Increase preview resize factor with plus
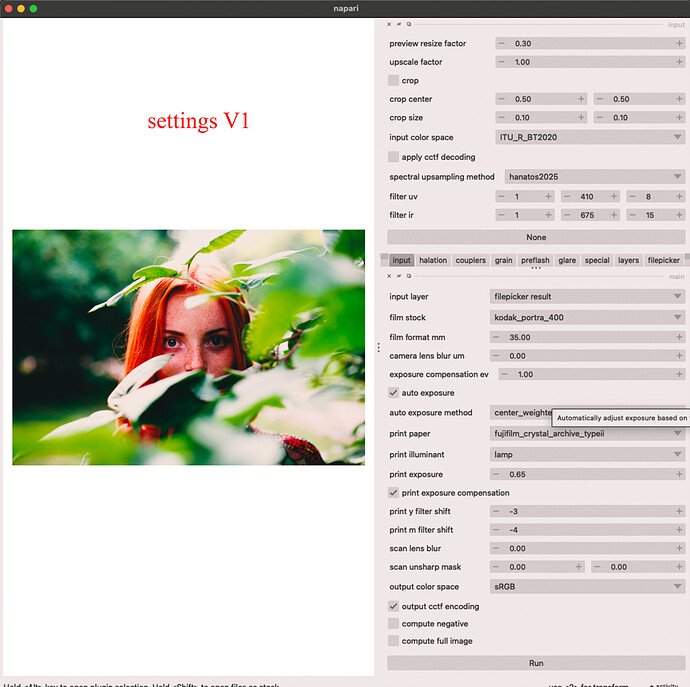Viewport: 690px width, 687px height. [679, 43]
